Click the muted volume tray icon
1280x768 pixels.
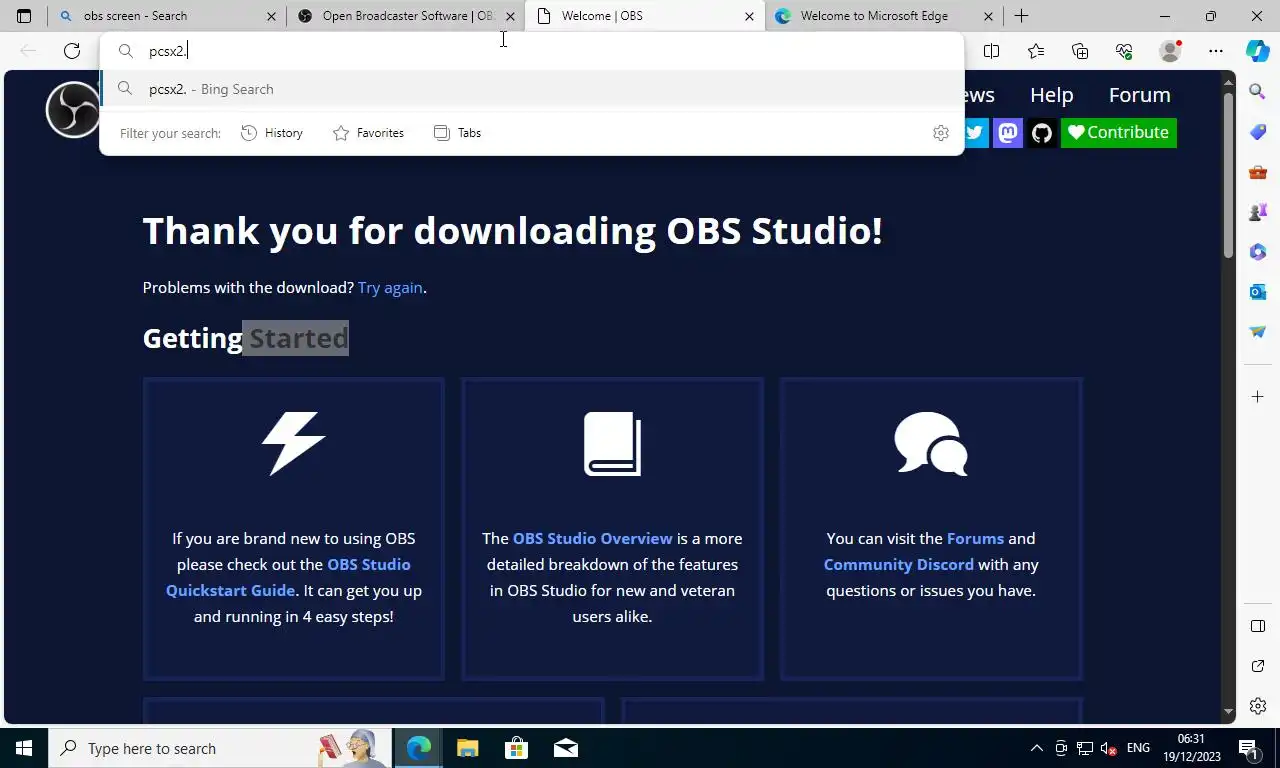1109,748
